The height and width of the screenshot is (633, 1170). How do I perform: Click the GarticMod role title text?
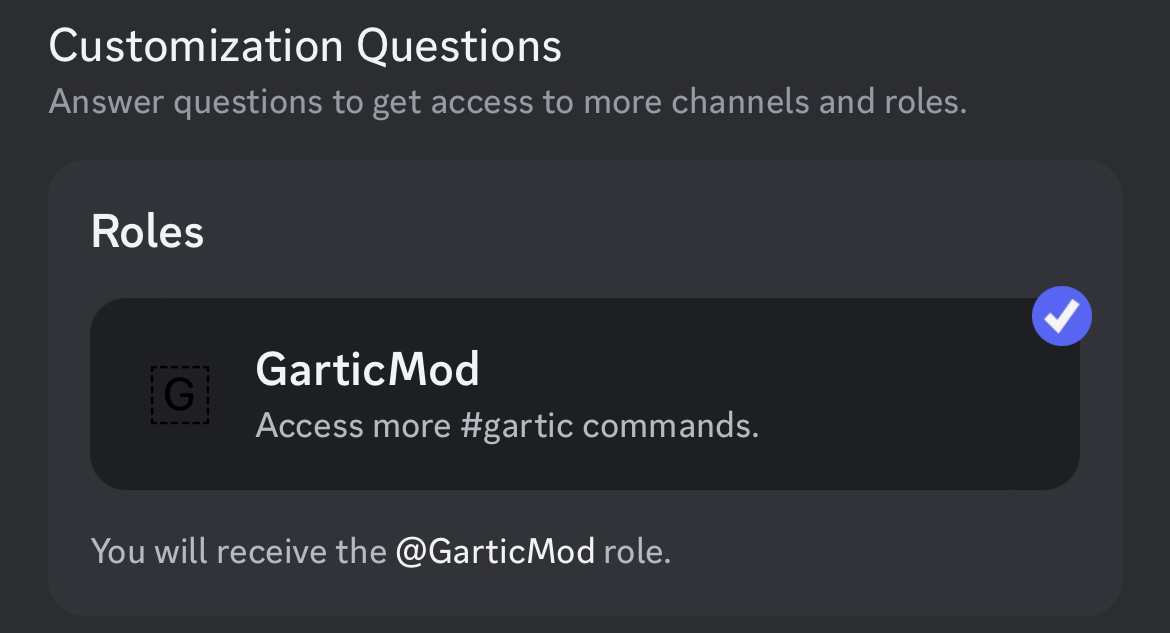click(367, 369)
